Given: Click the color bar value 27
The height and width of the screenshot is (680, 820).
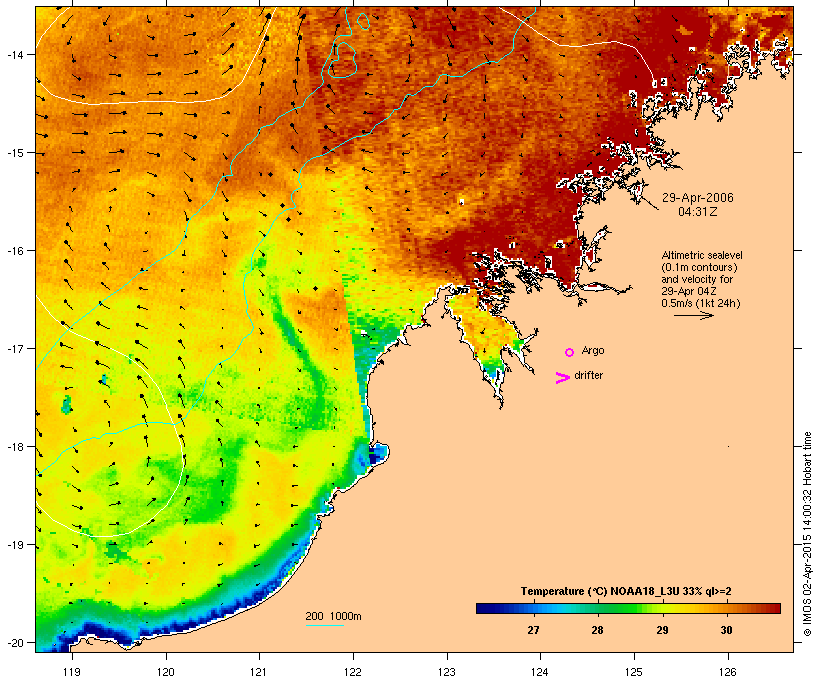Looking at the screenshot, I should 533,630.
